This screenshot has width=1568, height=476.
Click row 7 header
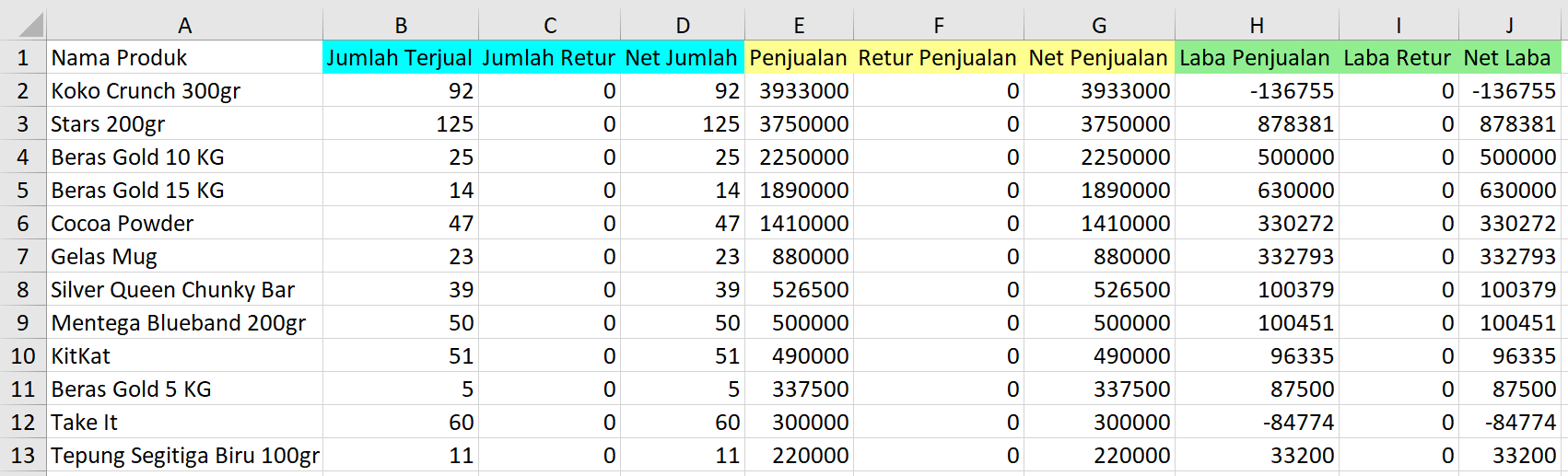click(x=23, y=257)
